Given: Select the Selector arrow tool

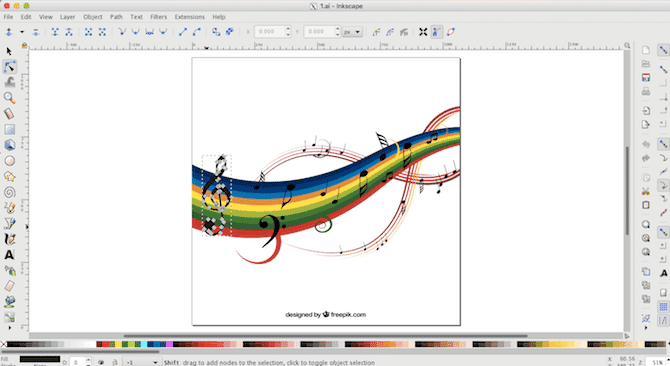Looking at the screenshot, I should 9,51.
